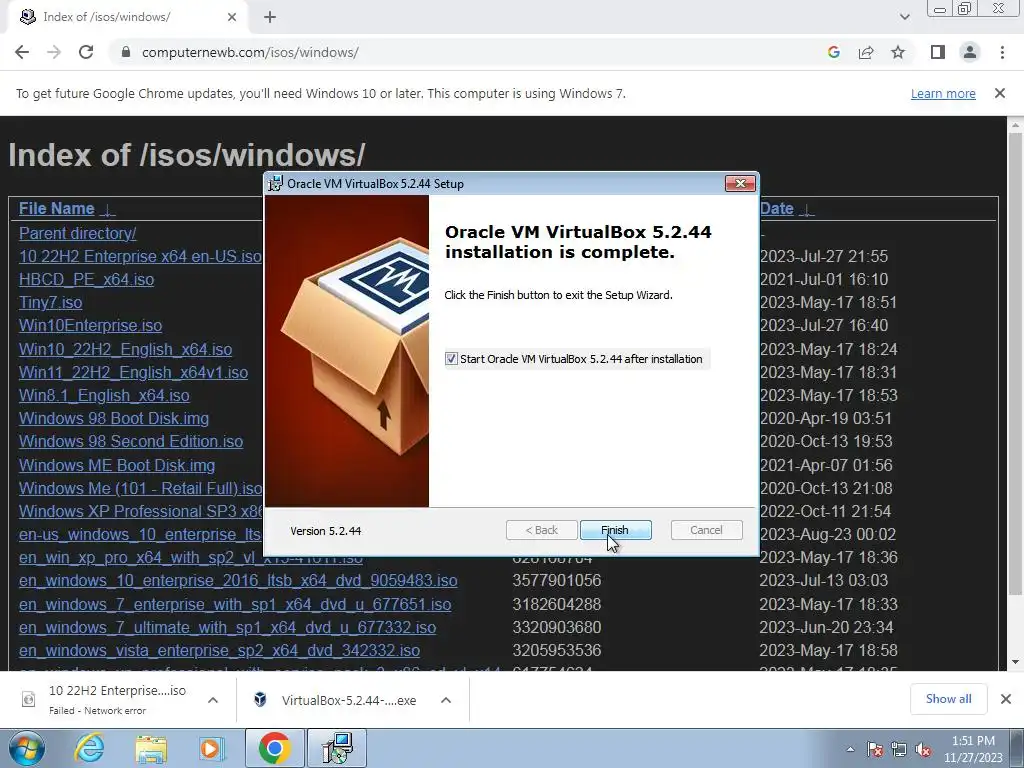Viewport: 1024px width, 768px height.
Task: Click page vertical scrollbar up arrow
Action: [x=1015, y=124]
